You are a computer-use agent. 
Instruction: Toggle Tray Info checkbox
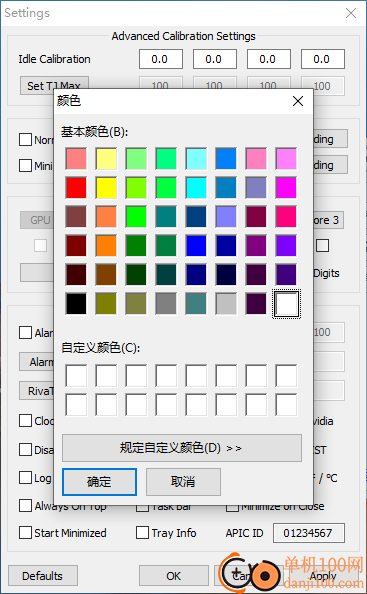142,533
